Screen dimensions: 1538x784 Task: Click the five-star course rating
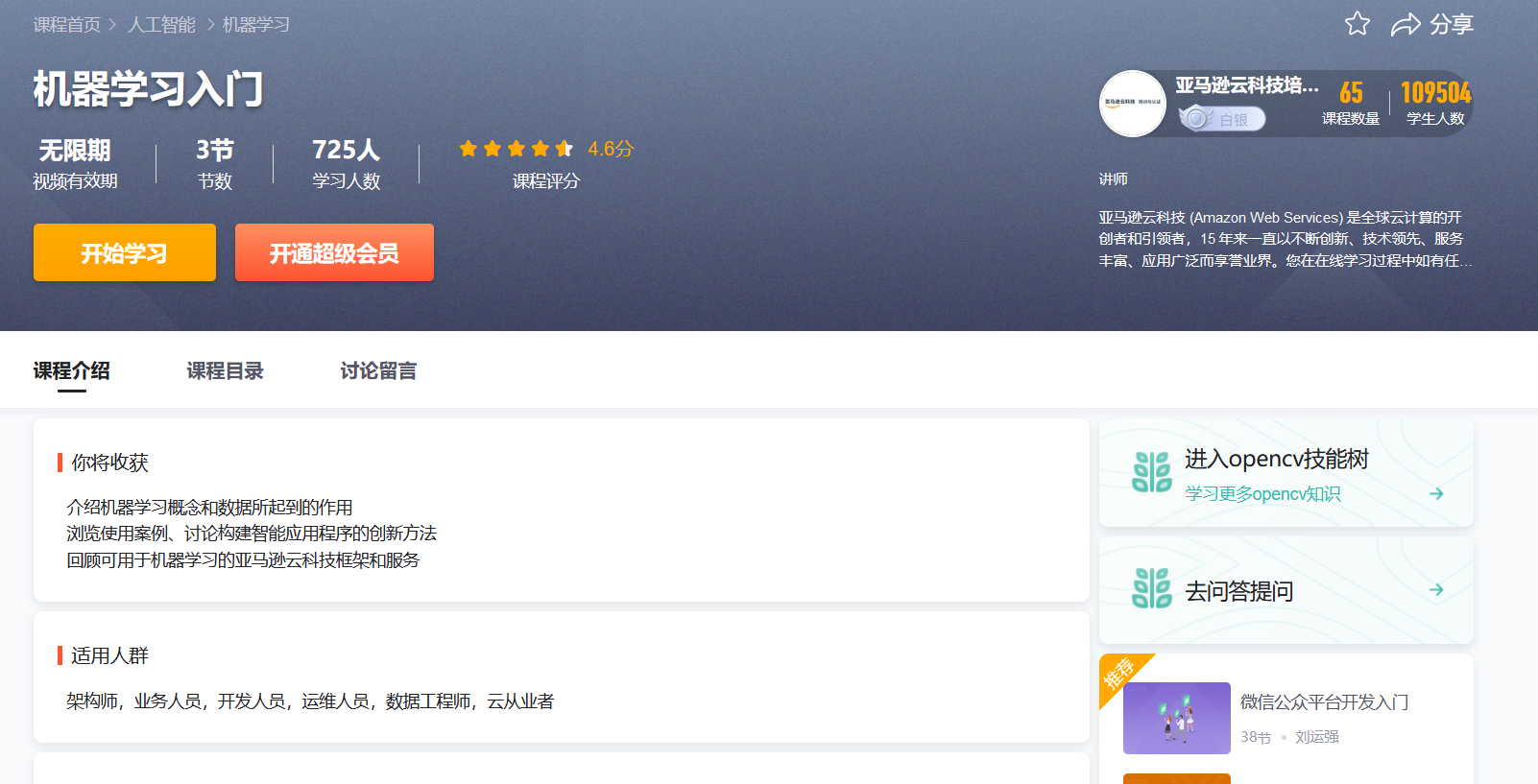517,149
